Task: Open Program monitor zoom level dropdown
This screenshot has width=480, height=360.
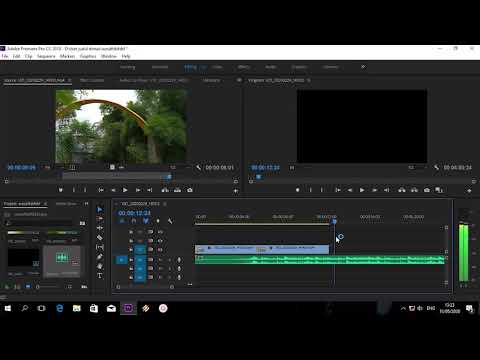Action: coord(292,167)
